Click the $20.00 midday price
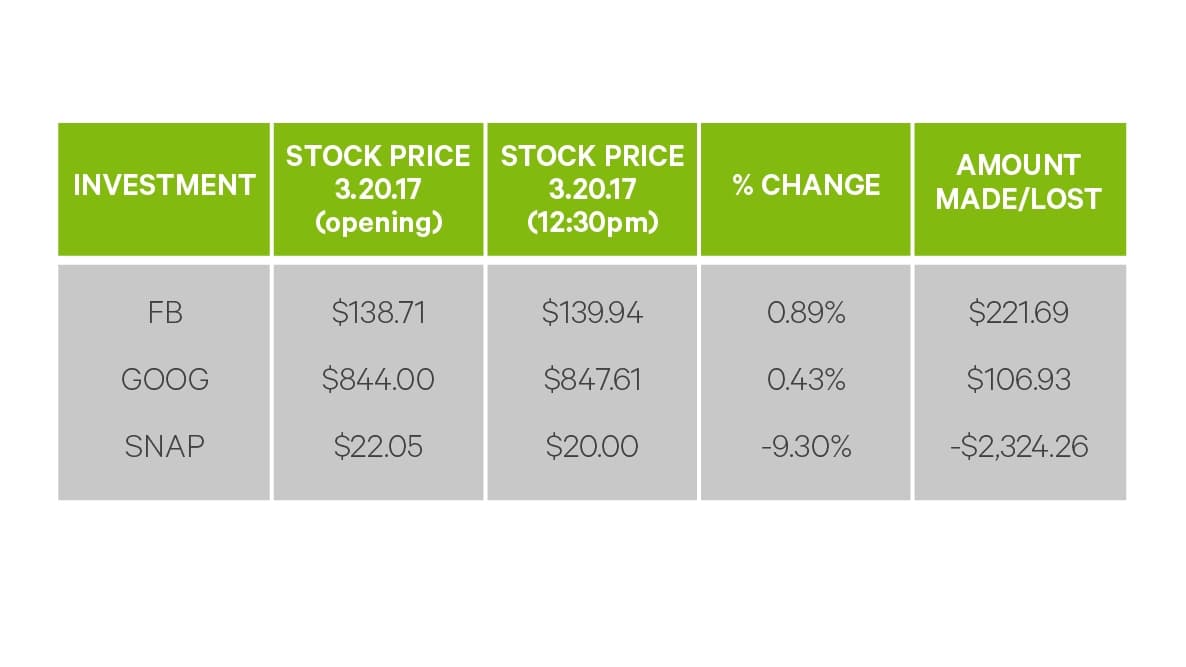 592,447
